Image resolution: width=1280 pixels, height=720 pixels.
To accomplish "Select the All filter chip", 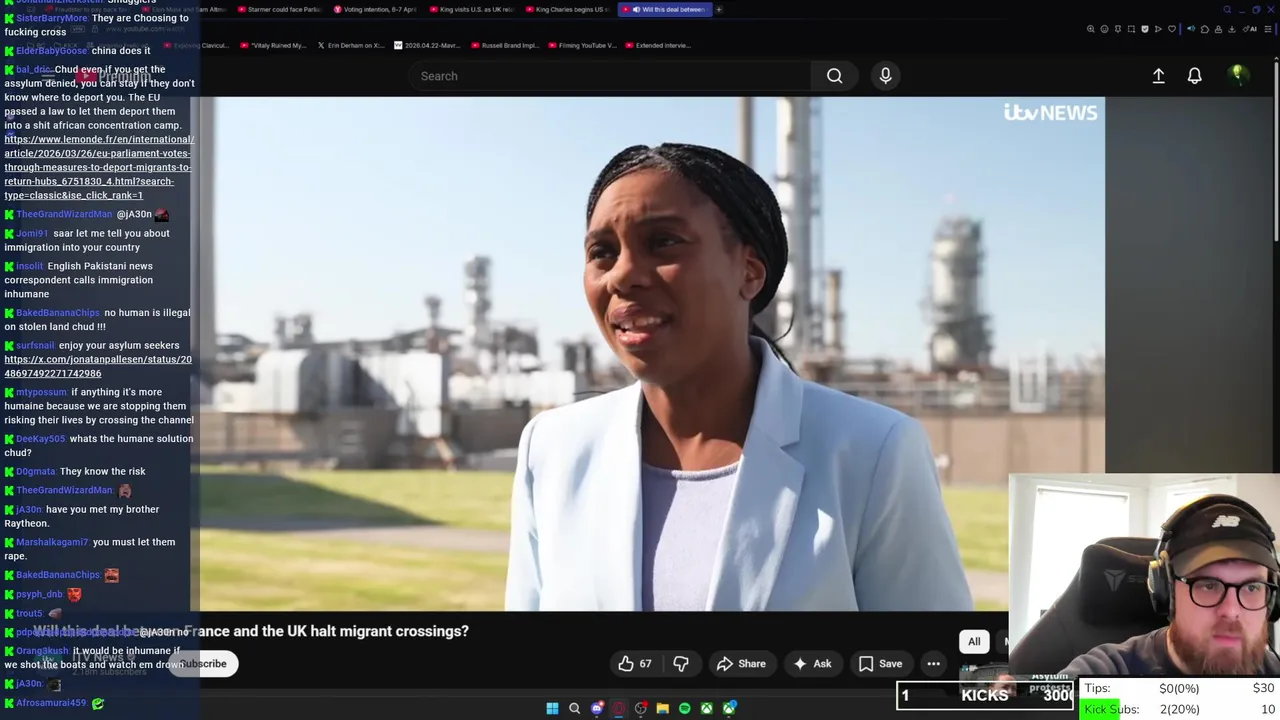I will pos(974,642).
